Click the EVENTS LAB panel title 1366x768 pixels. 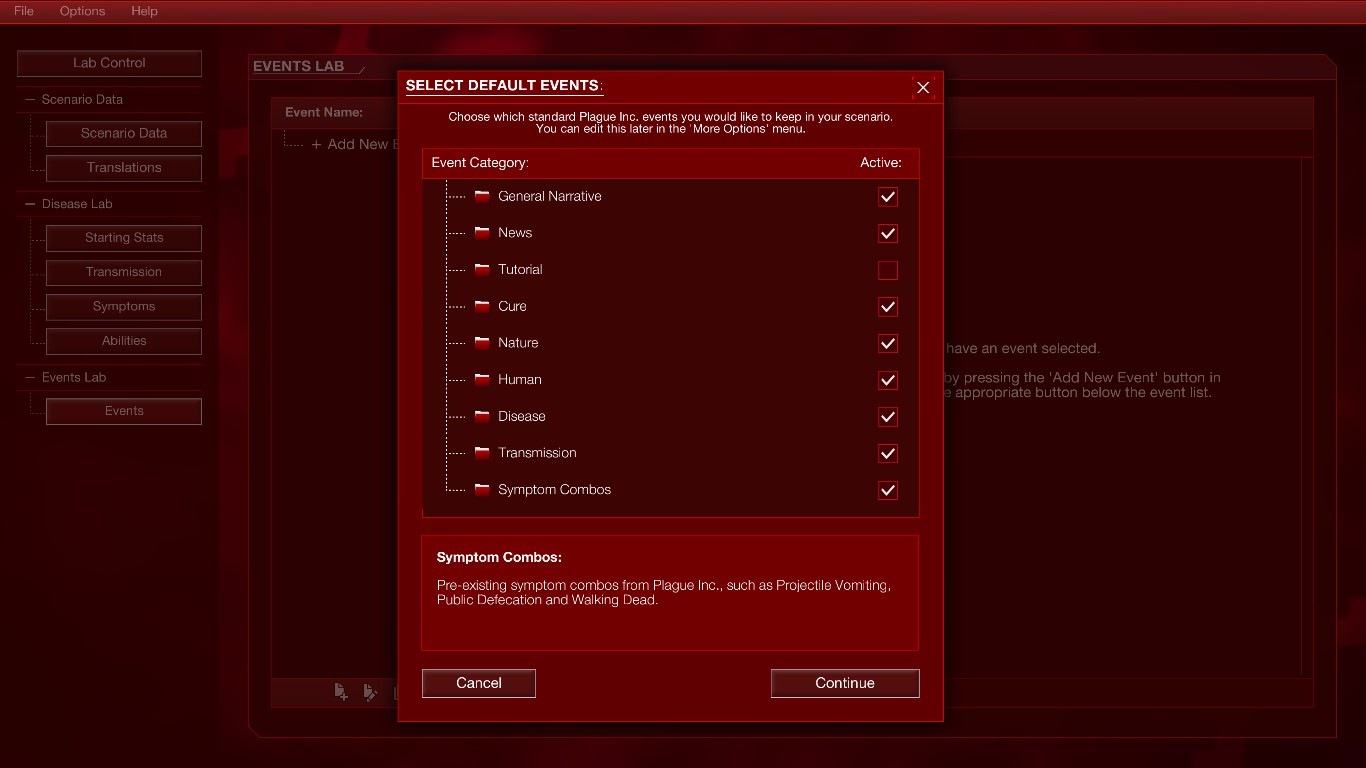pos(298,66)
